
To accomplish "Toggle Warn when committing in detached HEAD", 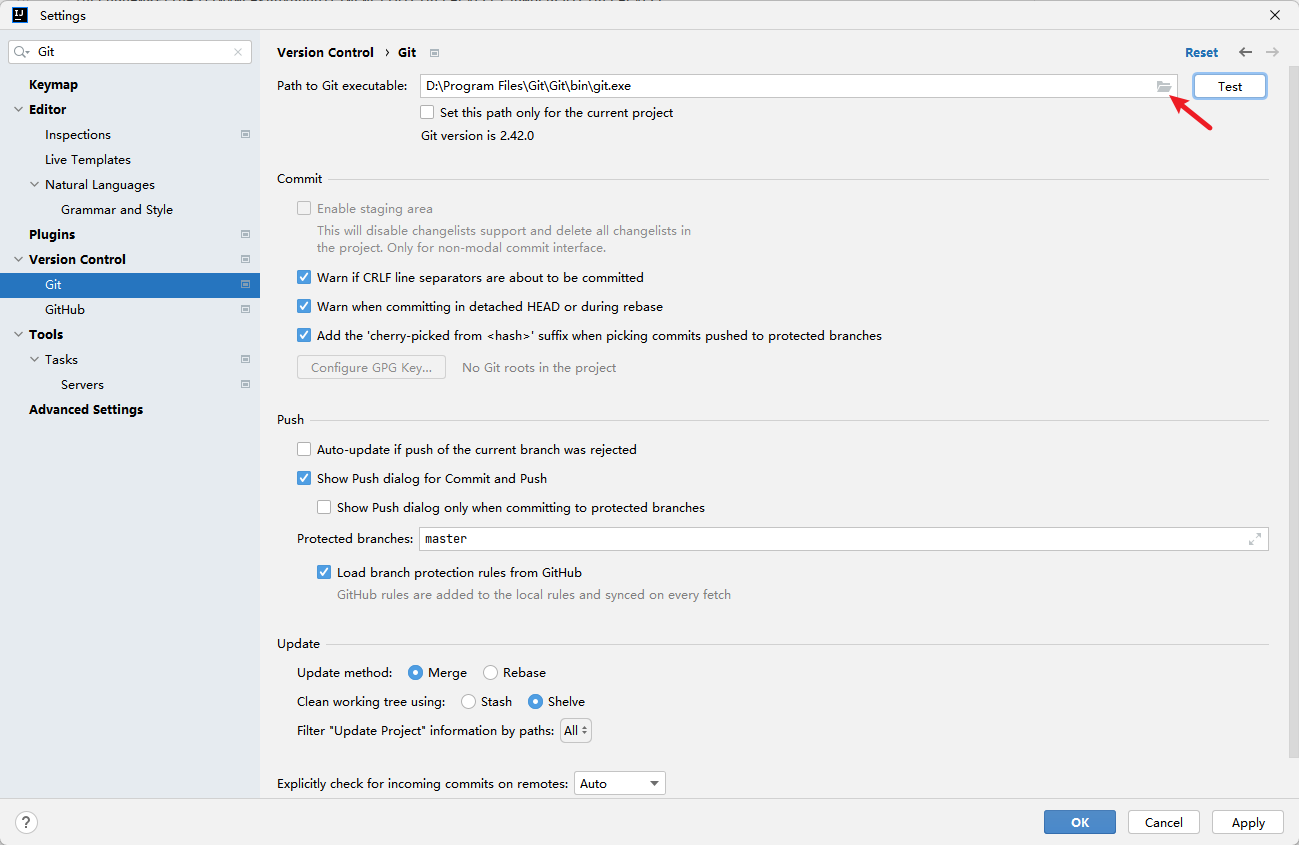I will click(304, 307).
